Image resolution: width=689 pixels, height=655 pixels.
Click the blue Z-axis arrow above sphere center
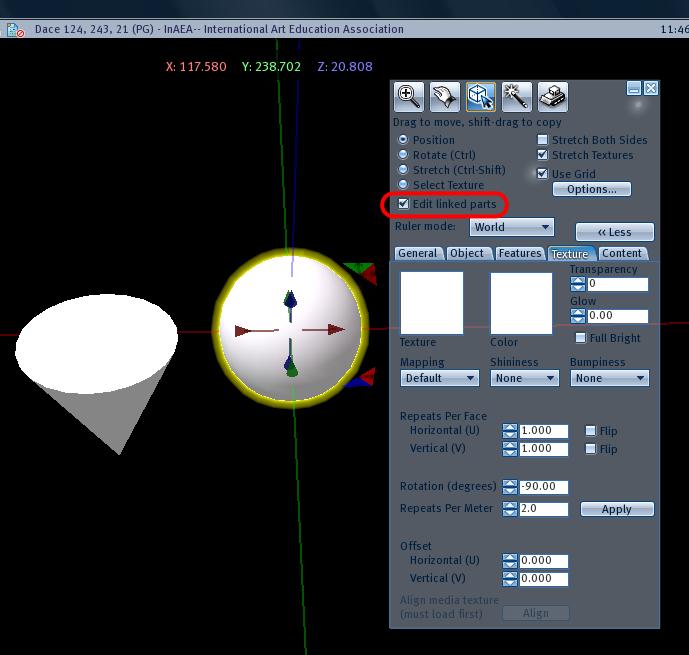(289, 301)
